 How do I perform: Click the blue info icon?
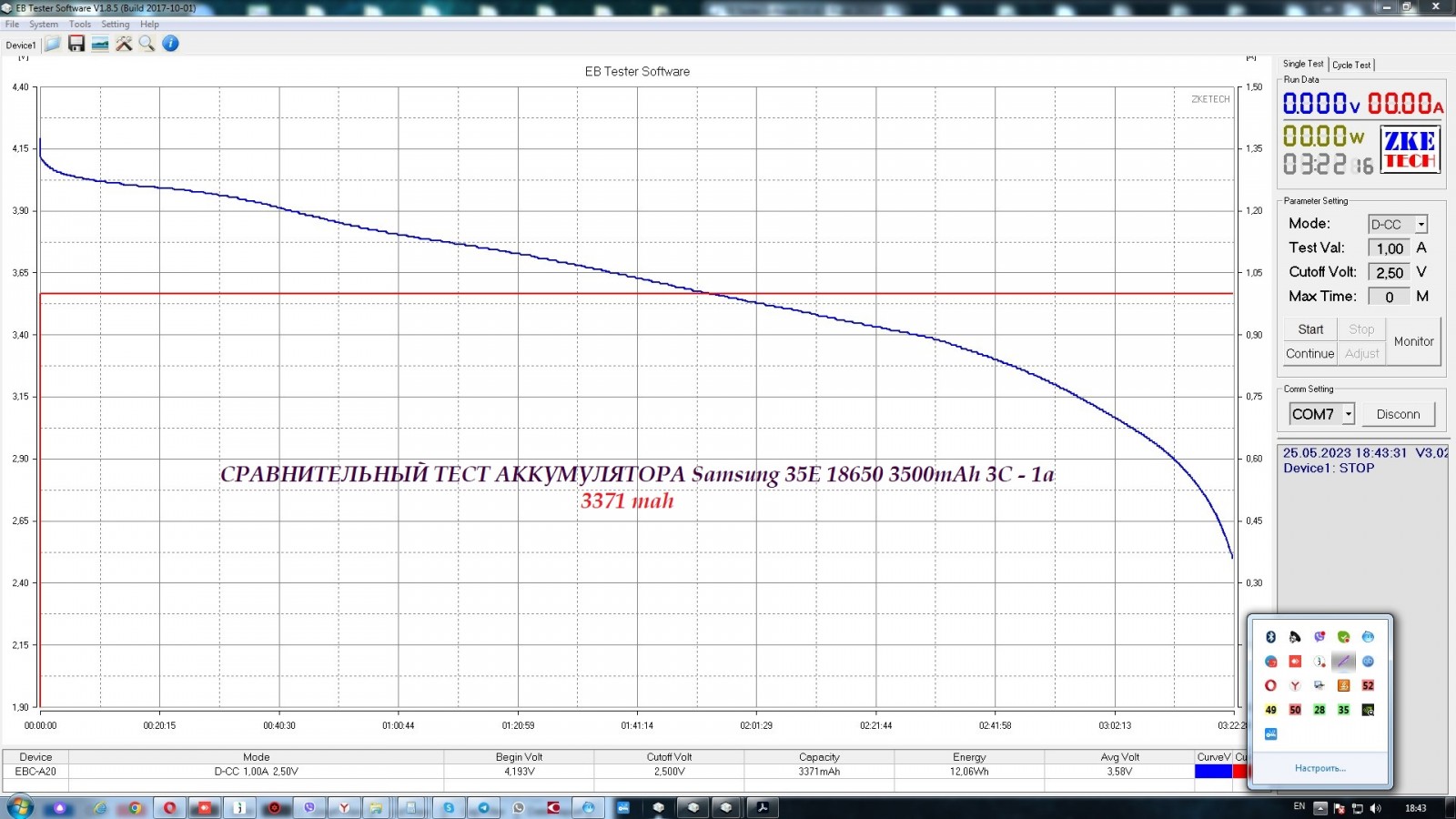coord(170,44)
